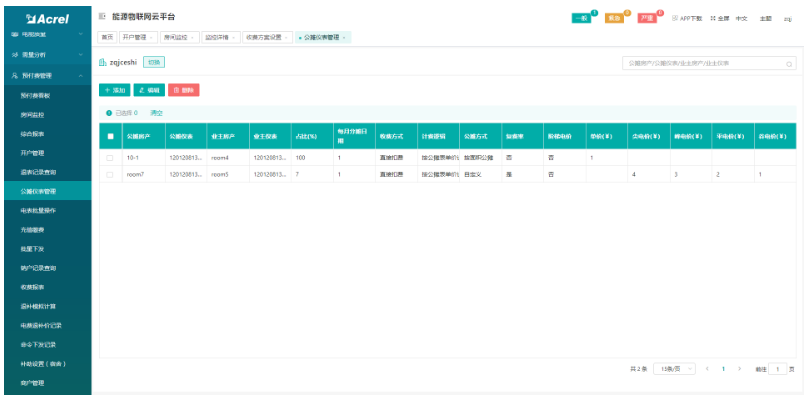Open 命令下发记录 in sidebar
The height and width of the screenshot is (396, 804).
coord(48,345)
